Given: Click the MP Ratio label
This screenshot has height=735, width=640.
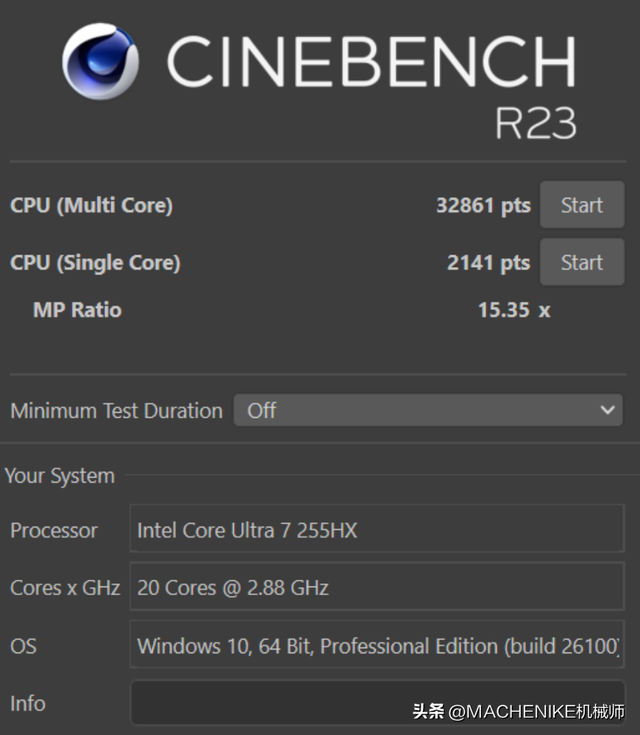Looking at the screenshot, I should [x=77, y=310].
